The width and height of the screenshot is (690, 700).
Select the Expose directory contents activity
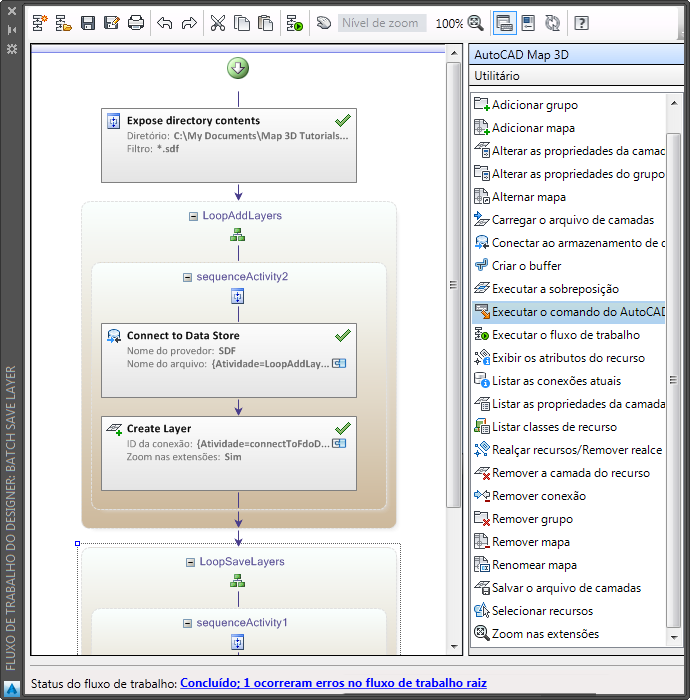[x=229, y=145]
